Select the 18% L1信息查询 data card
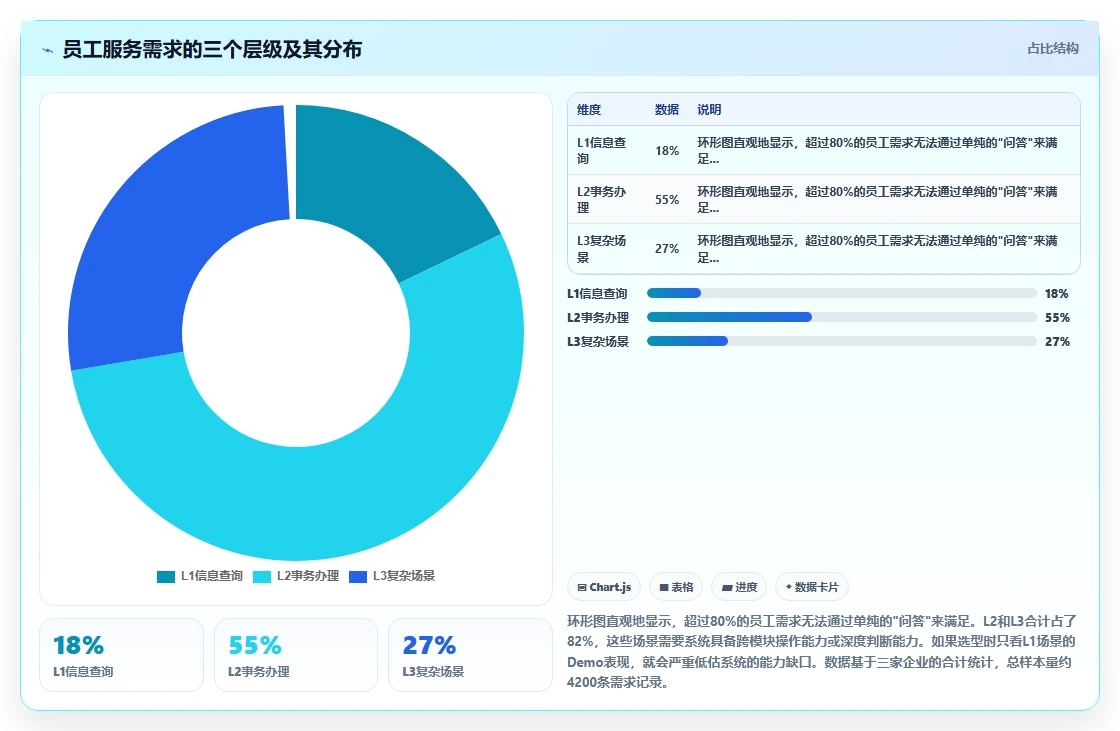The image size is (1120, 731). tap(121, 655)
